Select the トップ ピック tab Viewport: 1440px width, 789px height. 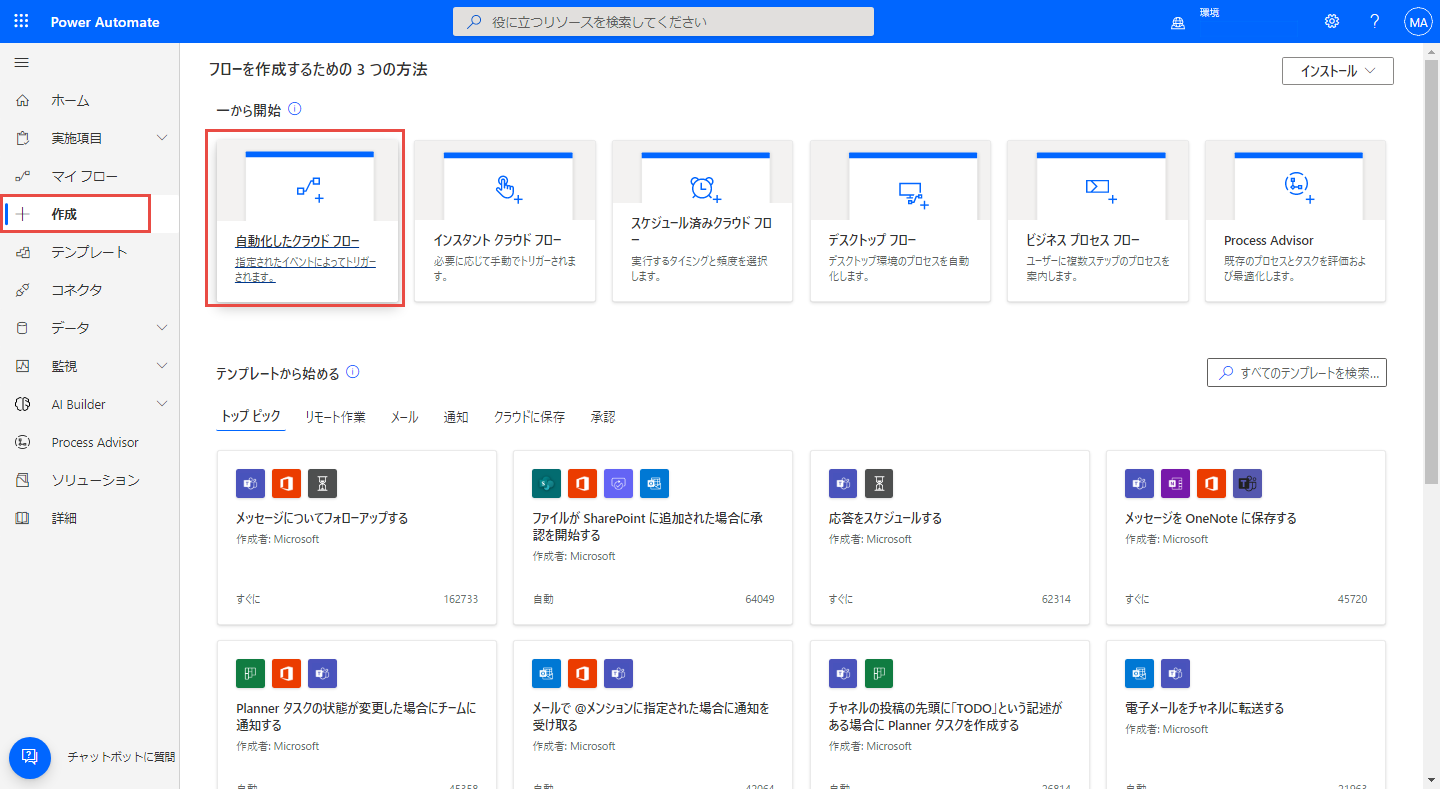251,417
